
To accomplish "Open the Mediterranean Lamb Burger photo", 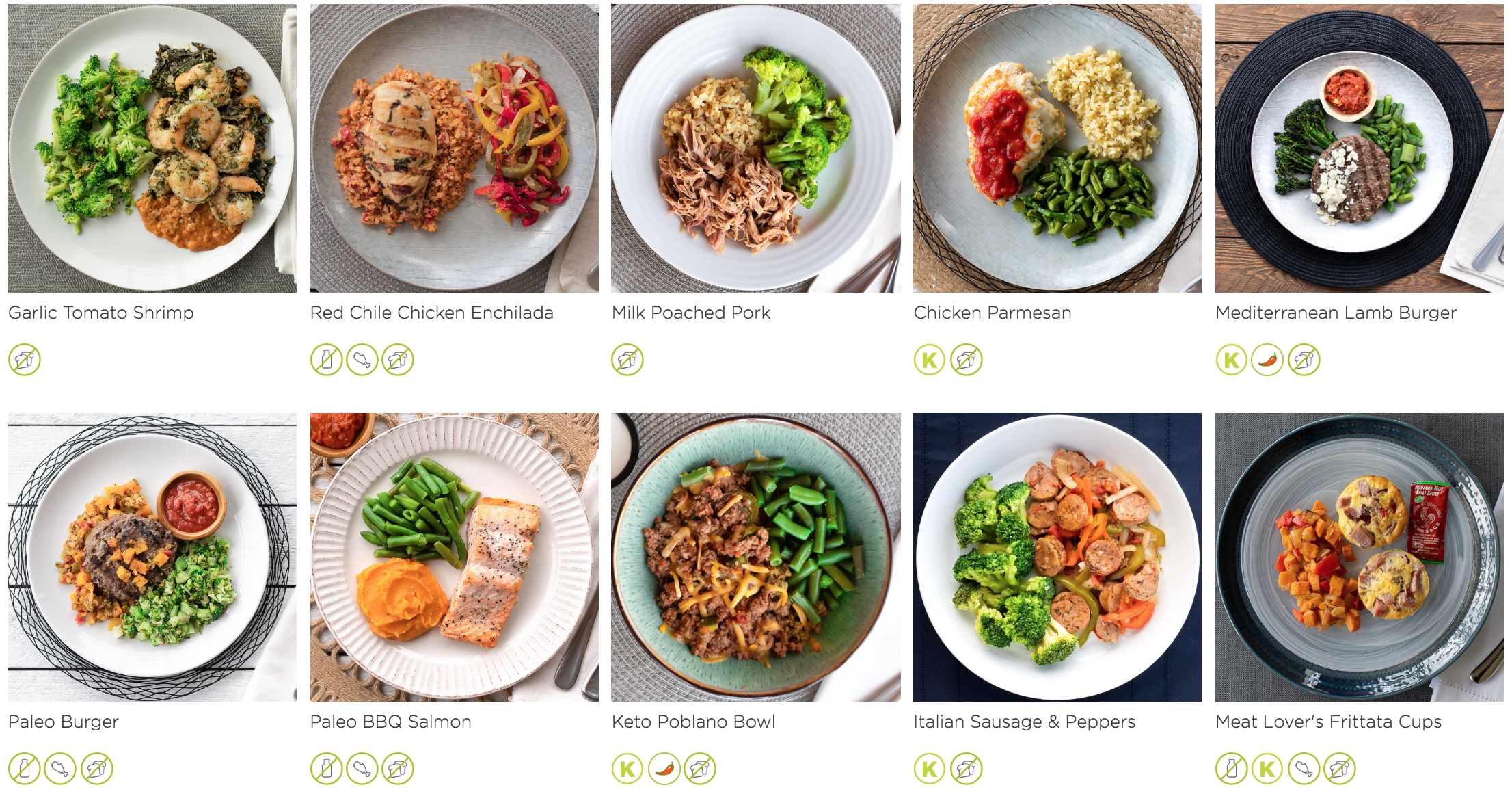I will click(x=1360, y=148).
